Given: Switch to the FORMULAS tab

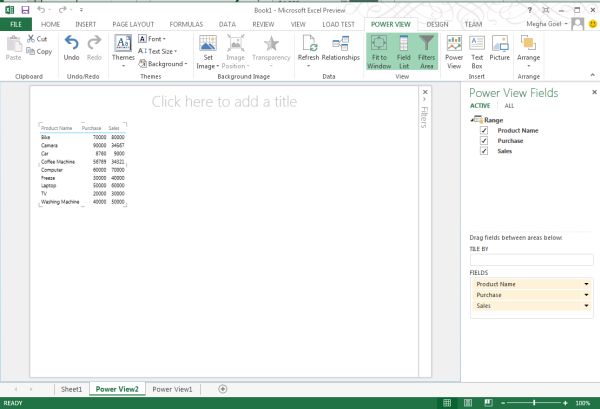Looking at the screenshot, I should point(186,24).
